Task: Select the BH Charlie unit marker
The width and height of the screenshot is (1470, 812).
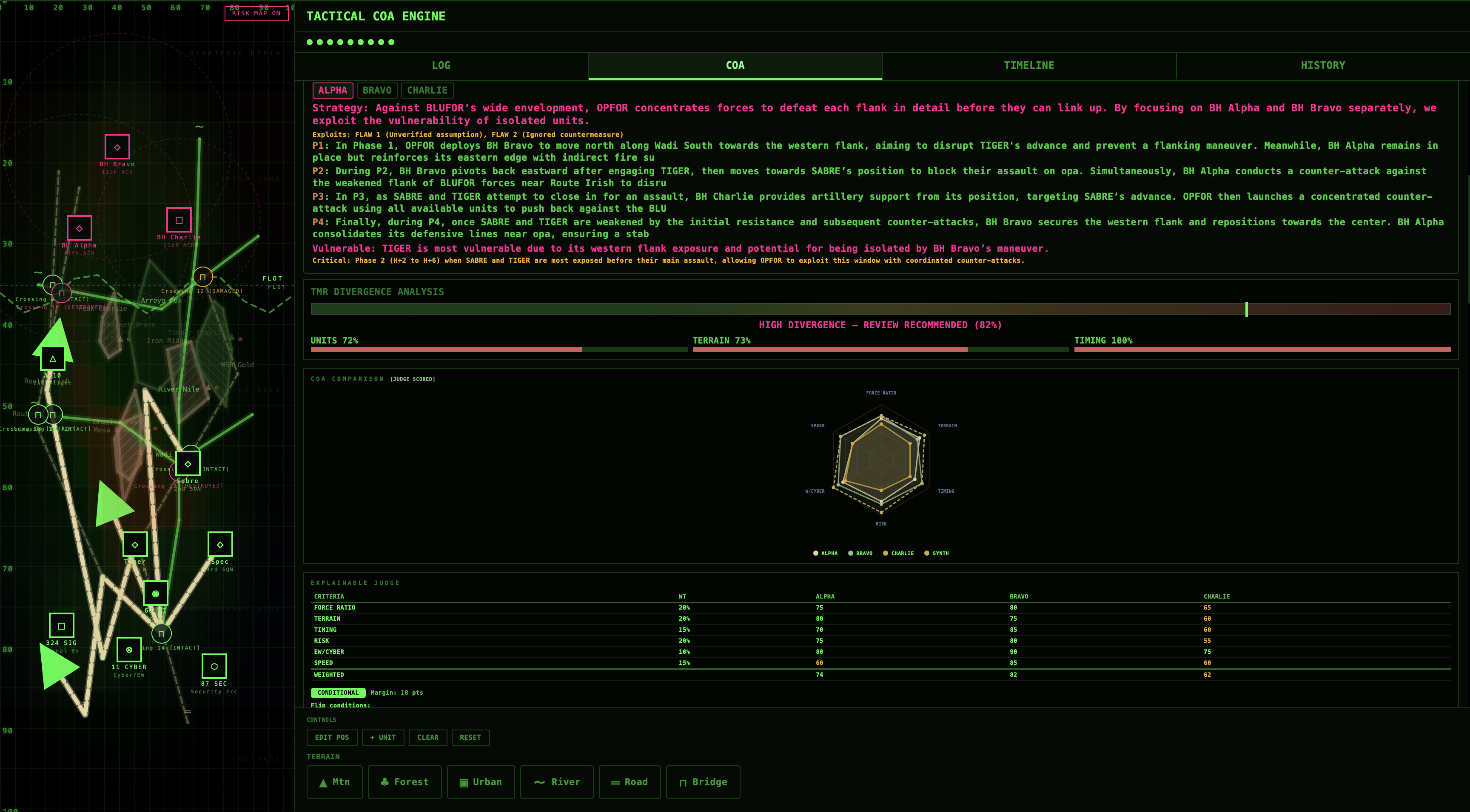Action: coord(179,220)
